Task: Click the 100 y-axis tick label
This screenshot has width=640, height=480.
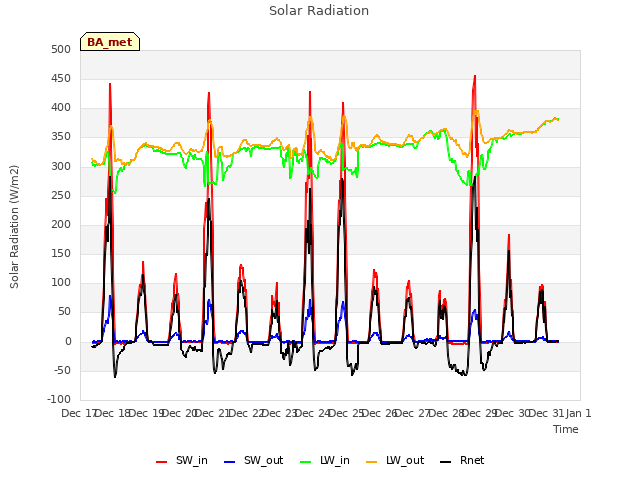Action: (61, 282)
